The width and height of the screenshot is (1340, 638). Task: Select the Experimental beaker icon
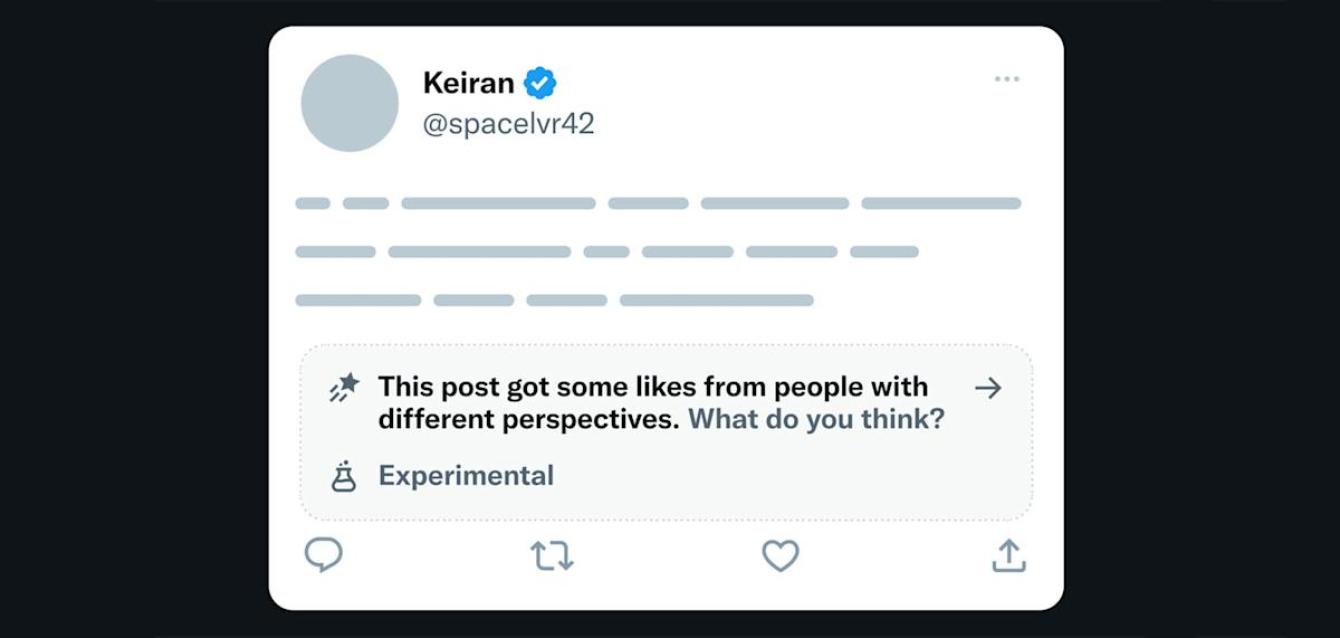[344, 475]
